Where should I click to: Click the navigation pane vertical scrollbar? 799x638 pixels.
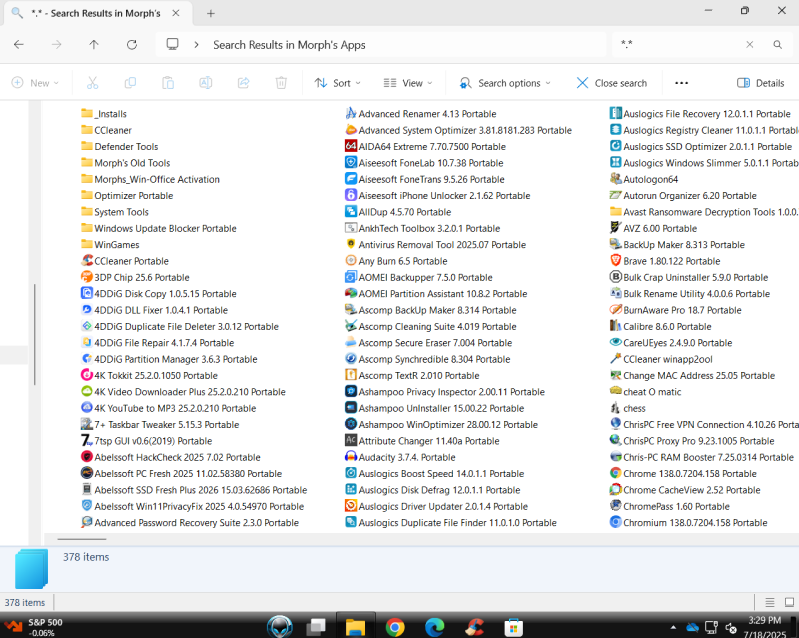coord(34,334)
